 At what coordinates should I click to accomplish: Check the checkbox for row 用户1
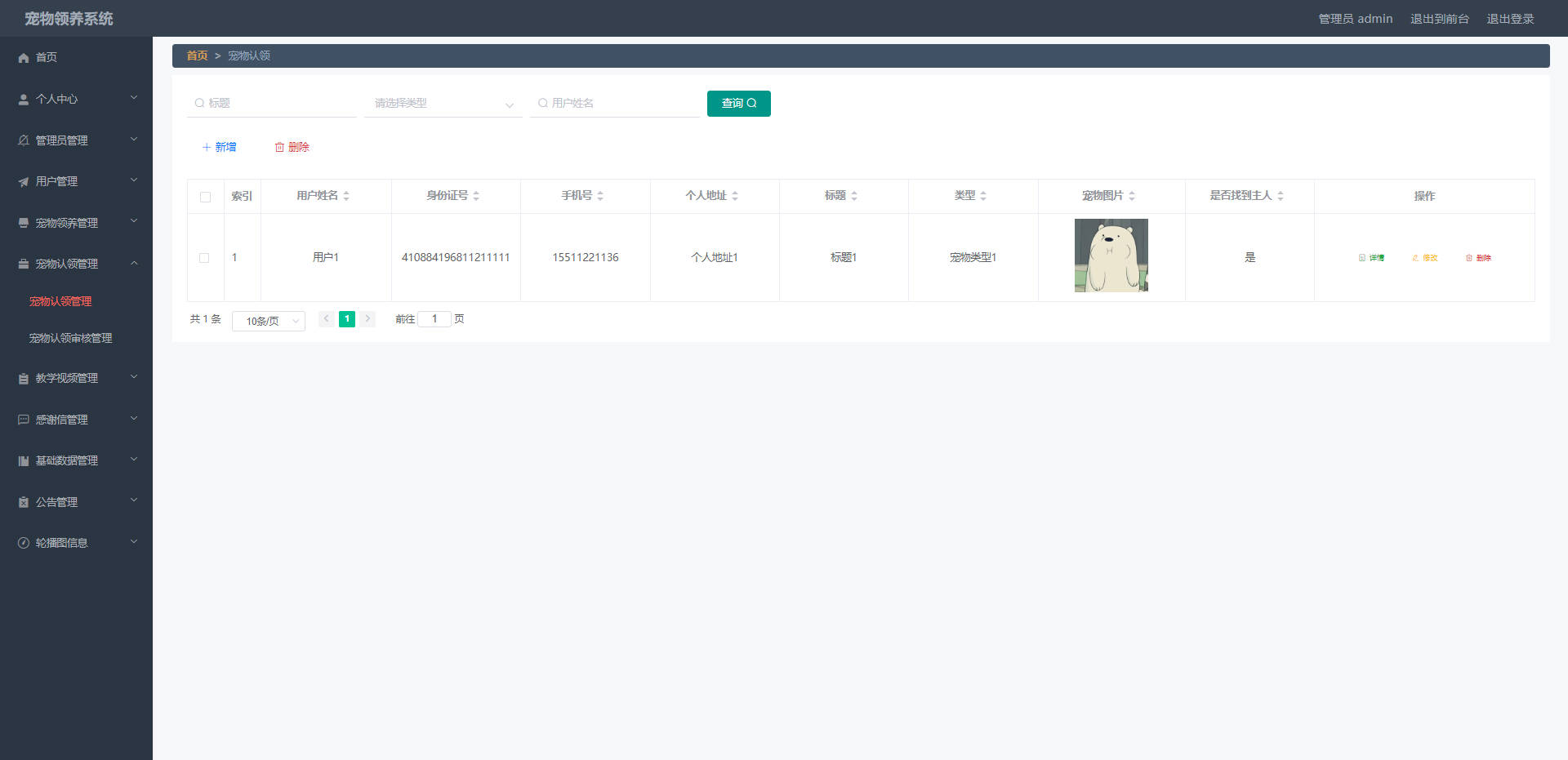coord(204,258)
